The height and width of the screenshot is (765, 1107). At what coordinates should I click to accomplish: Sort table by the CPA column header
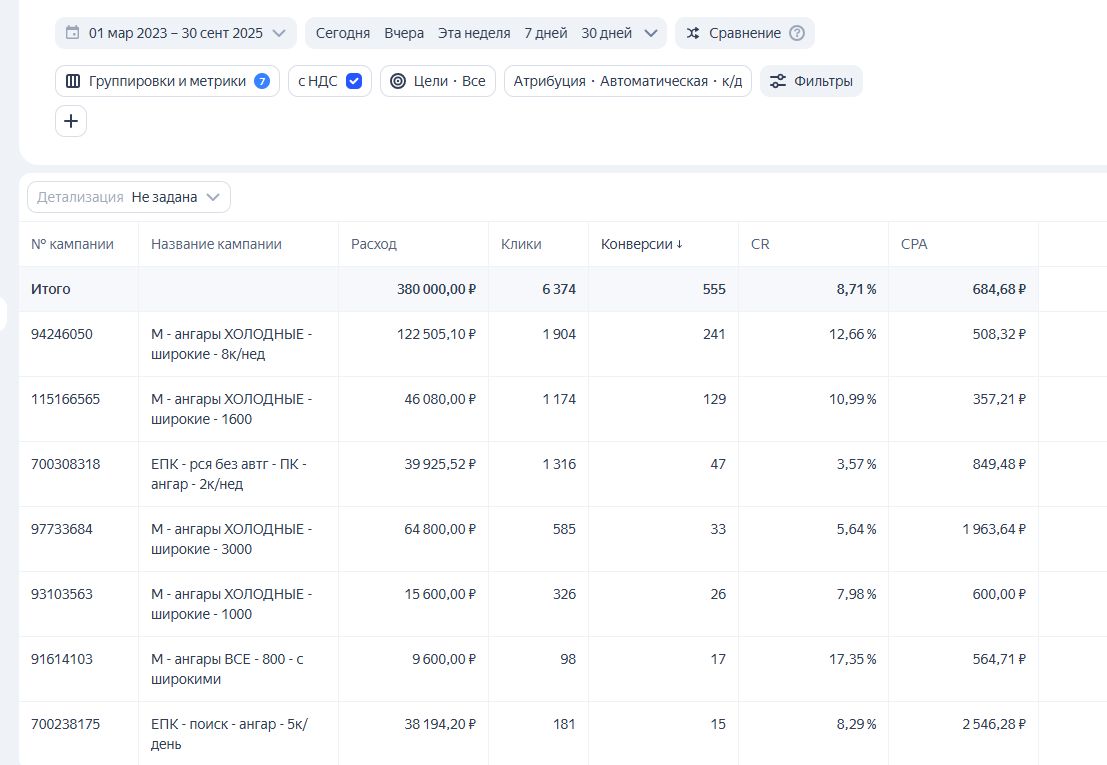pyautogui.click(x=914, y=244)
